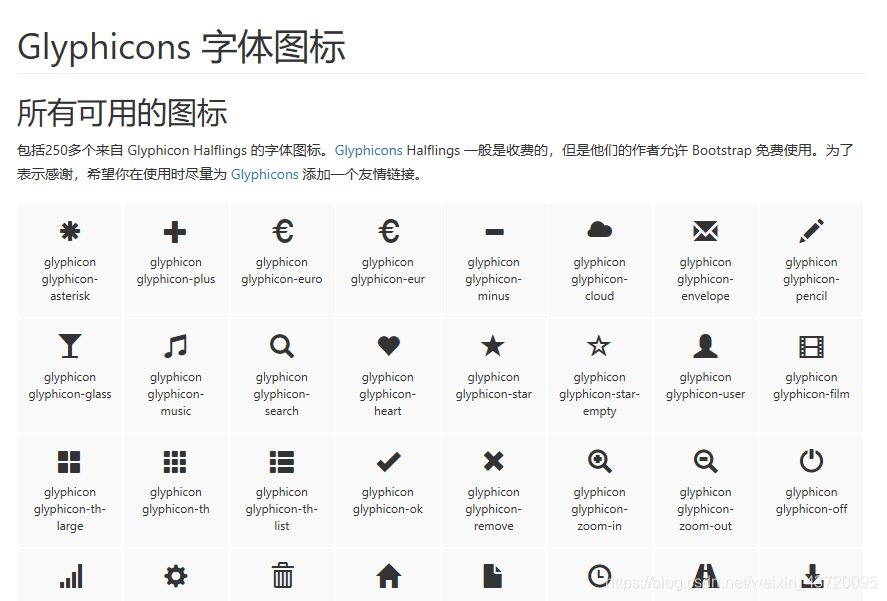This screenshot has width=887, height=601.
Task: Click the minus glyphicon
Action: 494,231
